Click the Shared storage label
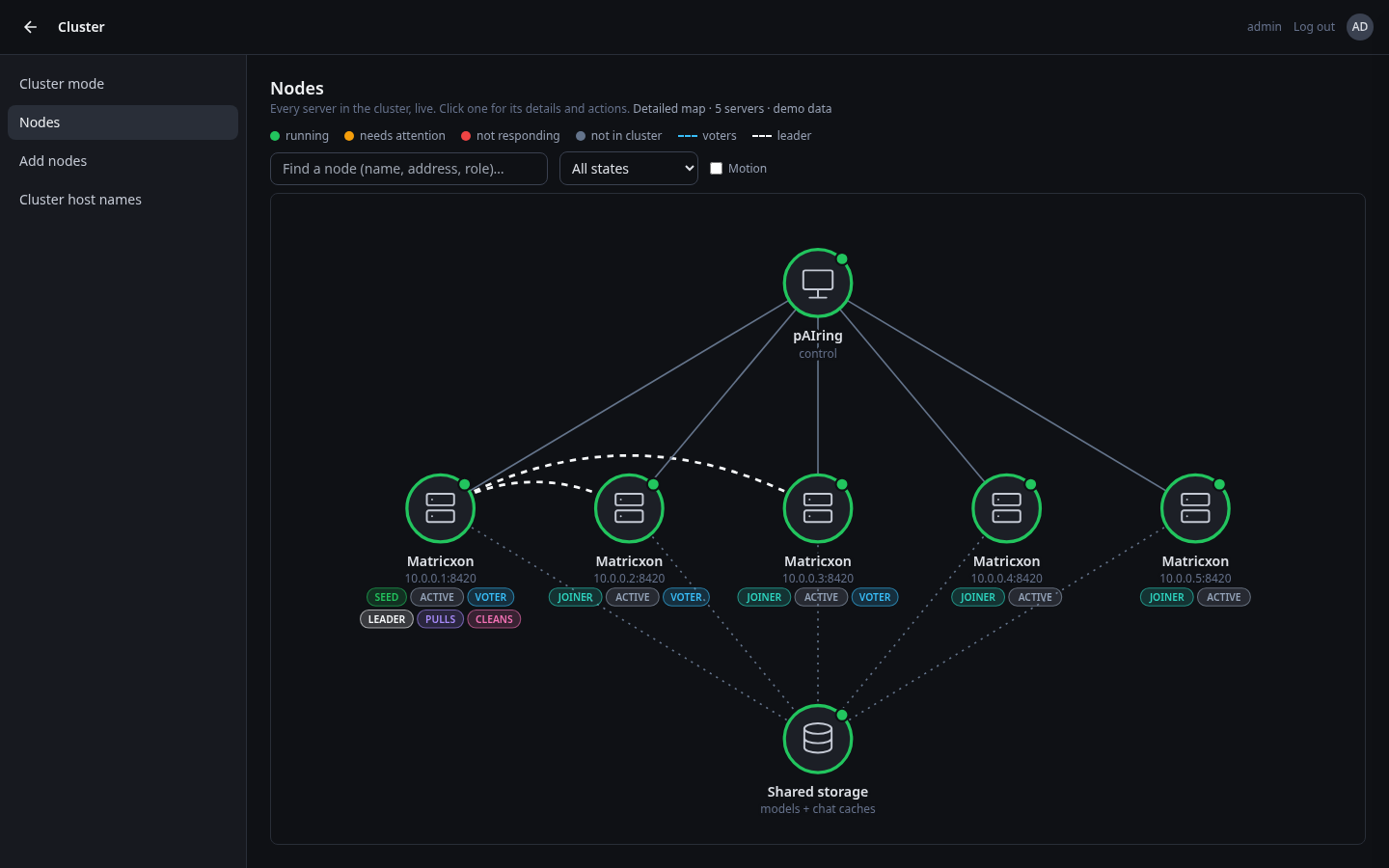Screen dimensions: 1389x868 click(x=818, y=792)
